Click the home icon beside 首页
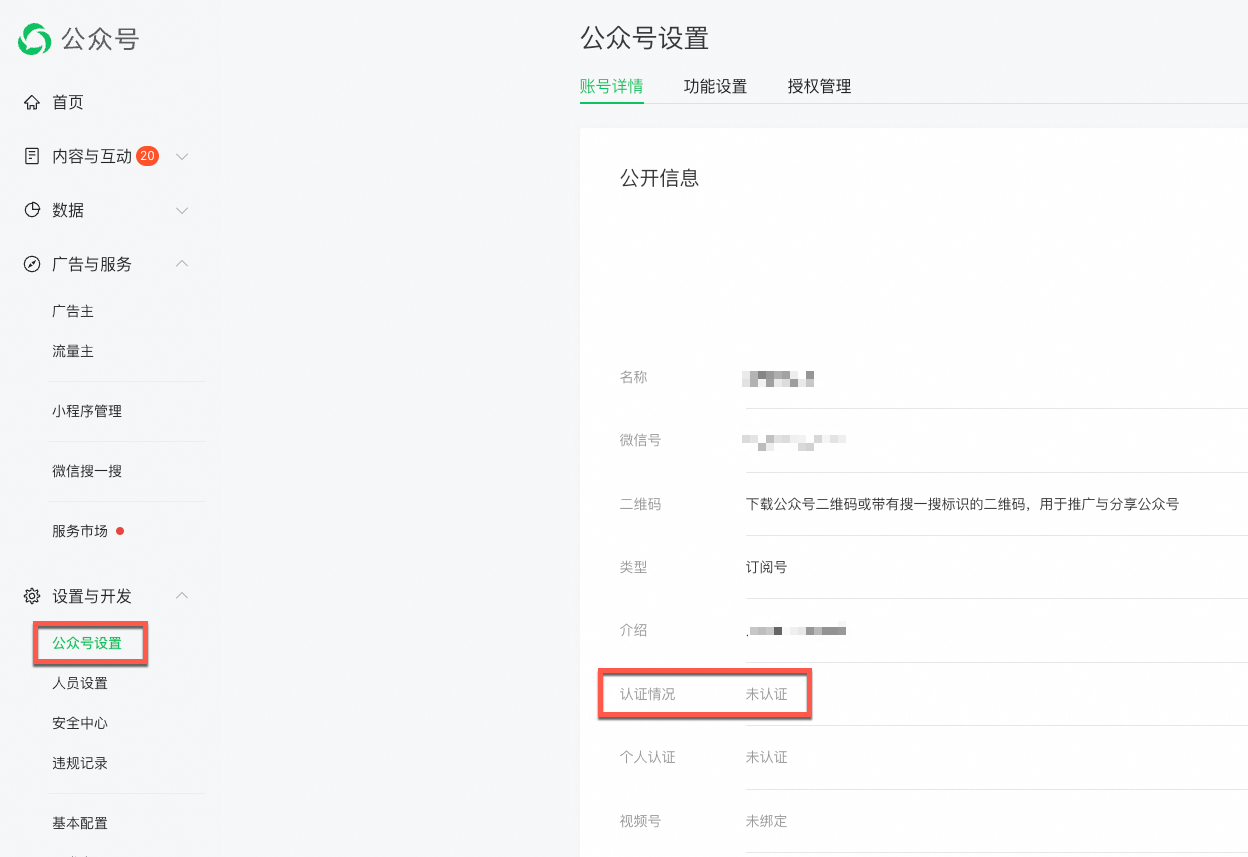 tap(32, 102)
